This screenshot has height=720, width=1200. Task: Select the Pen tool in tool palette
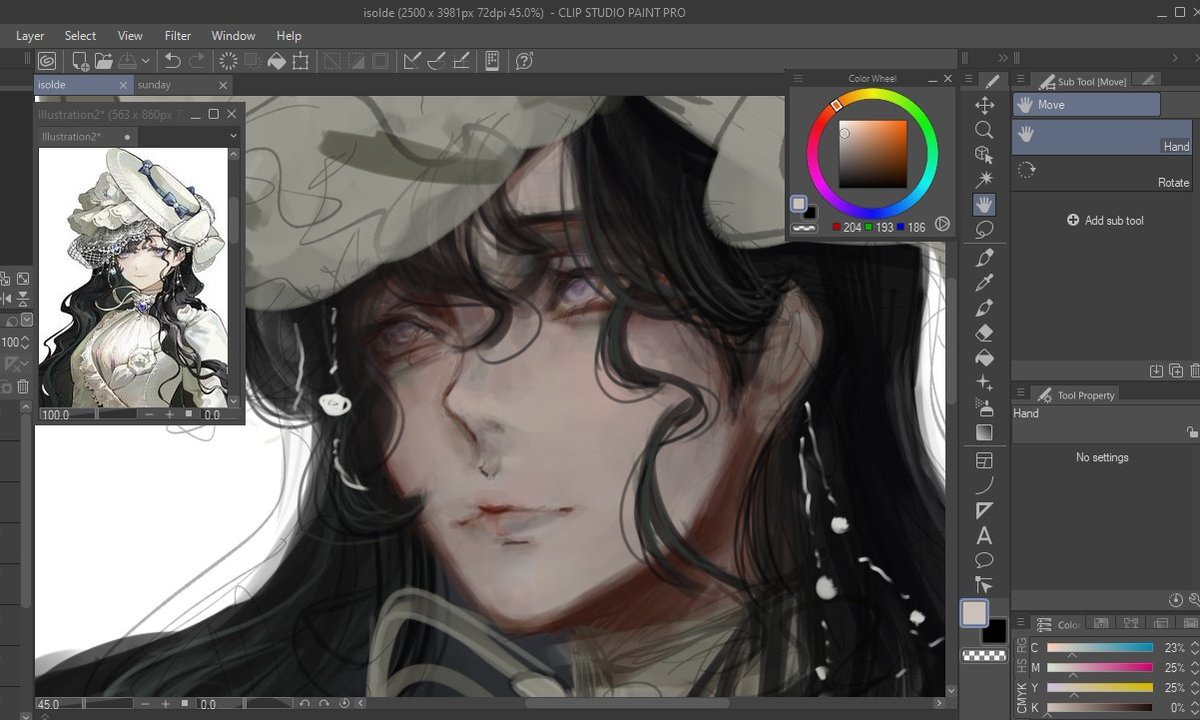[984, 258]
